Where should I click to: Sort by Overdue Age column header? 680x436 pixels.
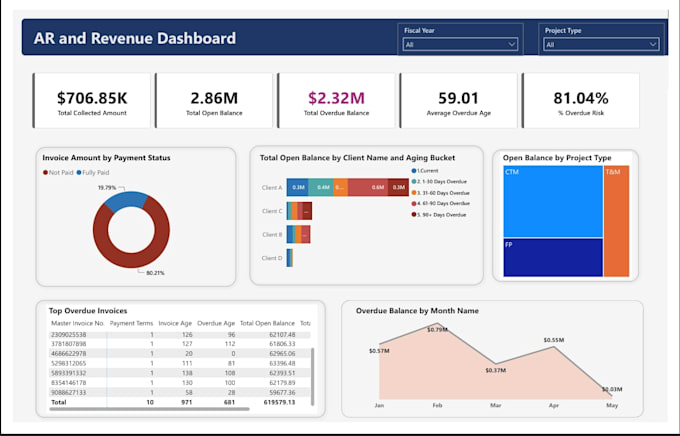point(216,323)
